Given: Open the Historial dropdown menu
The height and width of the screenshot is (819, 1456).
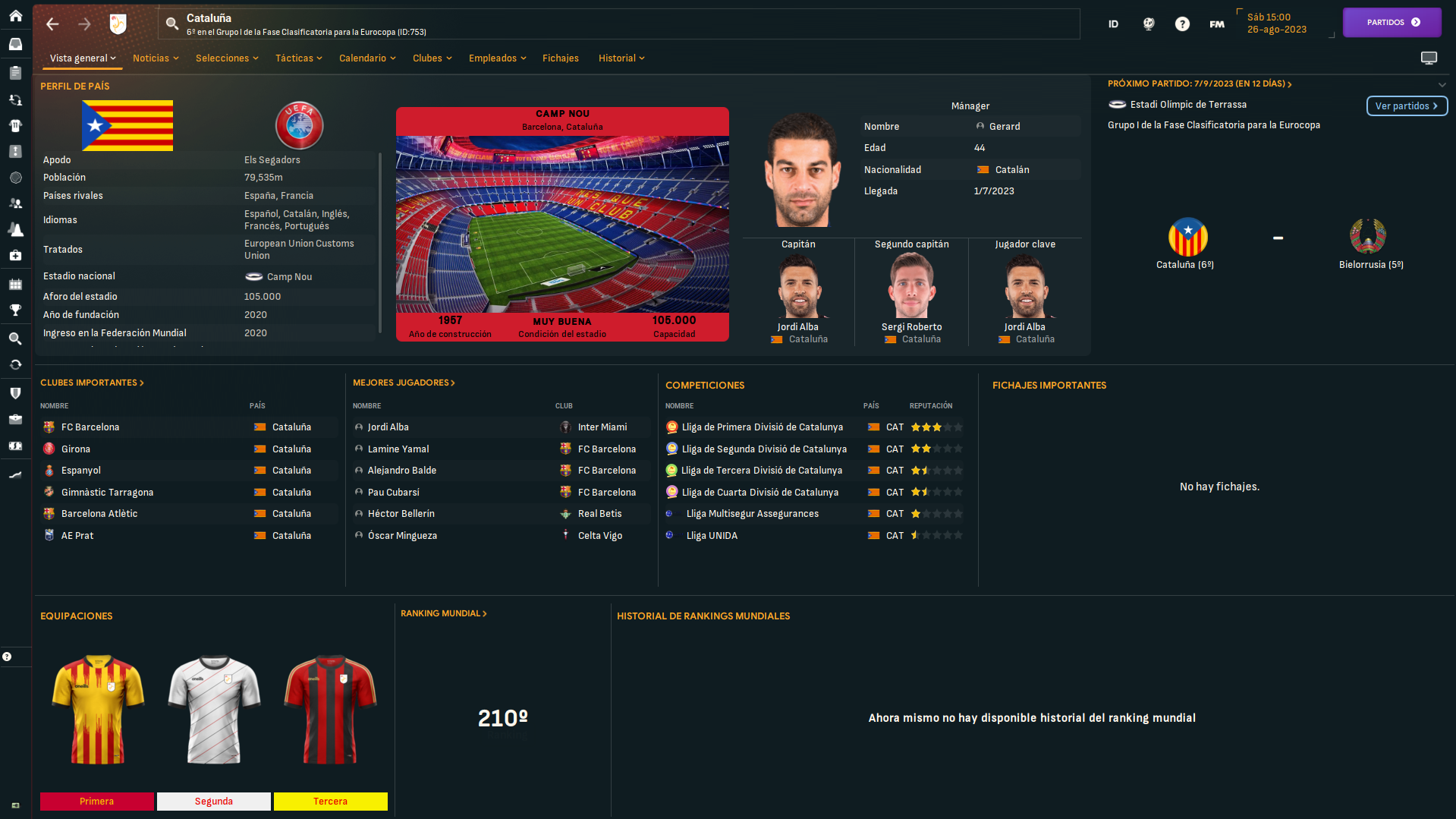Looking at the screenshot, I should [x=621, y=58].
